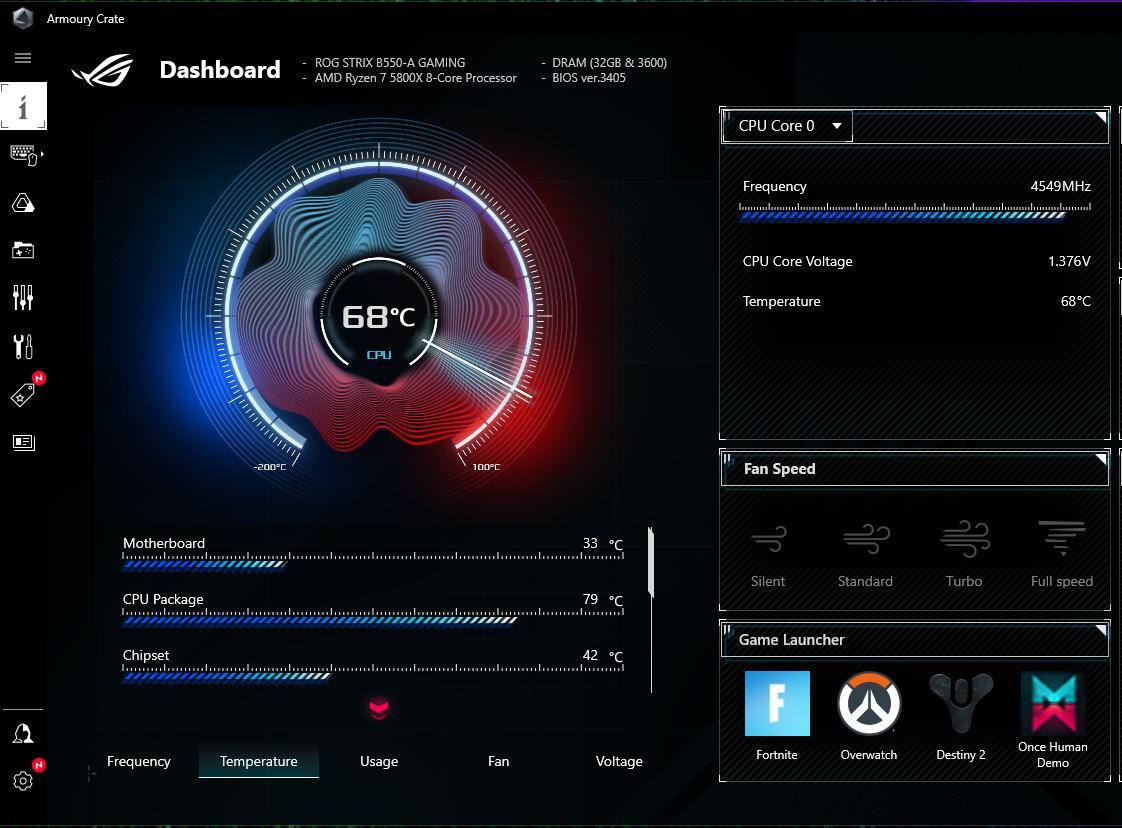Open the News icon in sidebar
Viewport: 1122px width, 828px height.
(x=23, y=442)
